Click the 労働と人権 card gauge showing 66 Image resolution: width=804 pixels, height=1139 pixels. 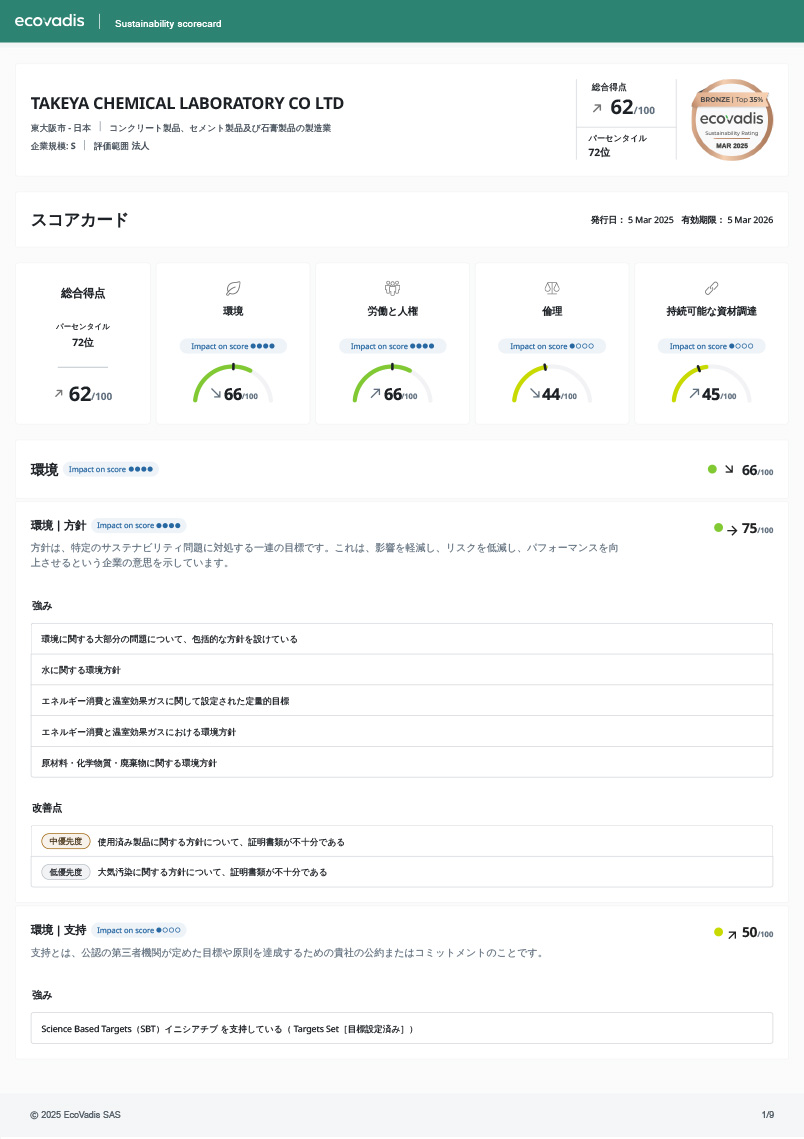(x=392, y=384)
